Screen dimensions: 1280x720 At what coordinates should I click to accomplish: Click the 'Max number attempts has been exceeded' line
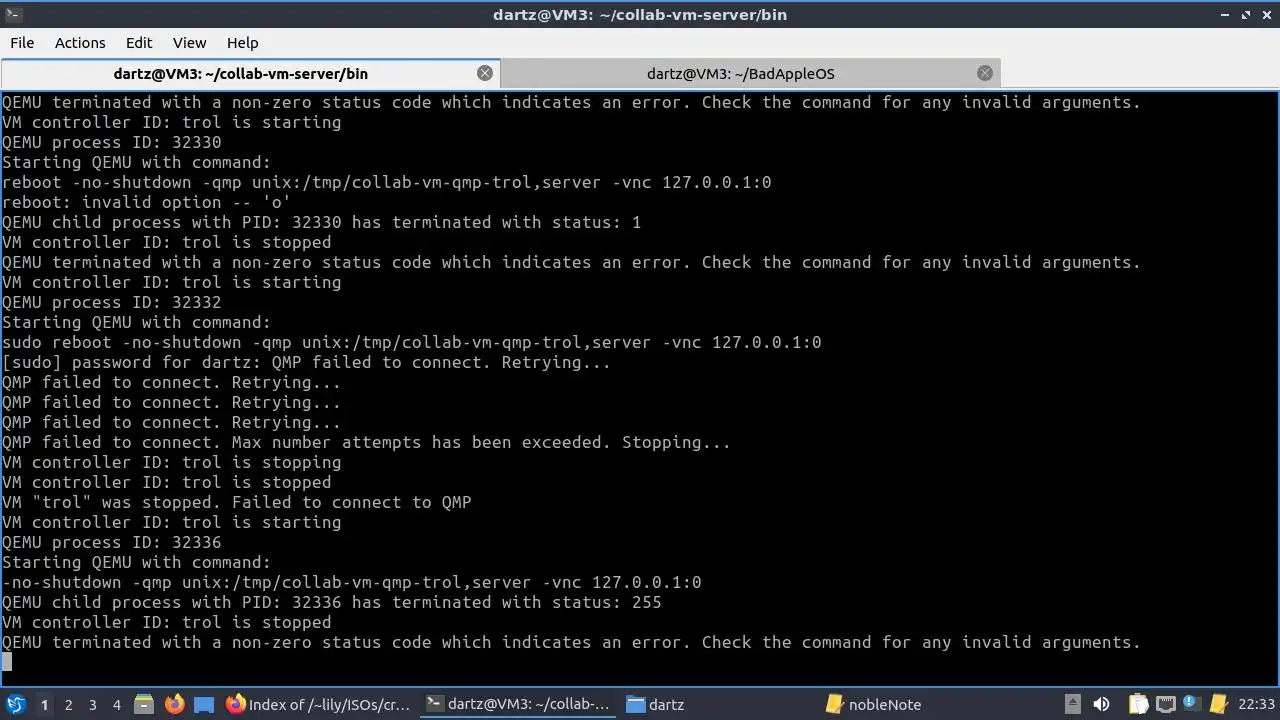tap(366, 442)
